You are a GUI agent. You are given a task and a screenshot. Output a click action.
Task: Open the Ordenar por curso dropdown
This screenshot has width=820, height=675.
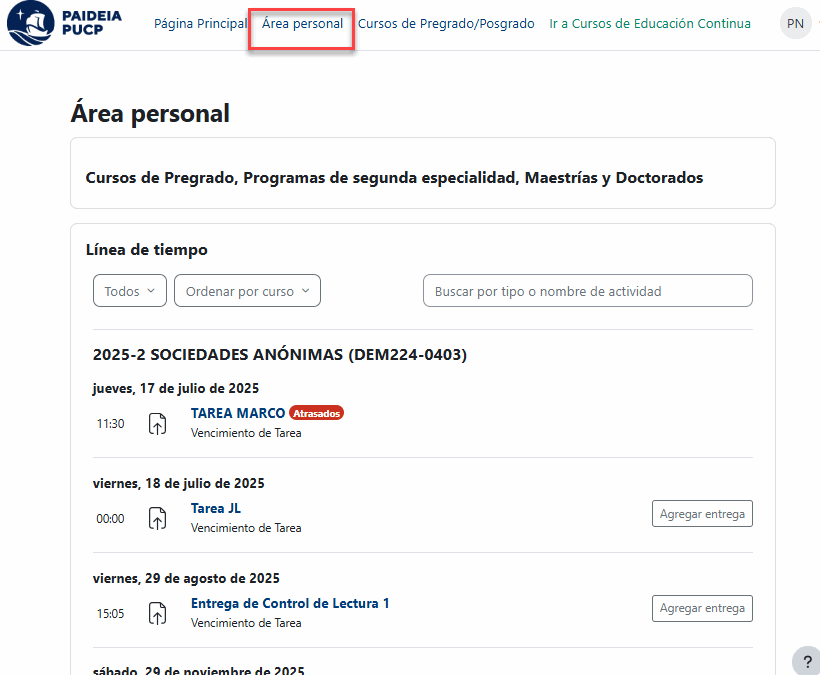click(247, 291)
